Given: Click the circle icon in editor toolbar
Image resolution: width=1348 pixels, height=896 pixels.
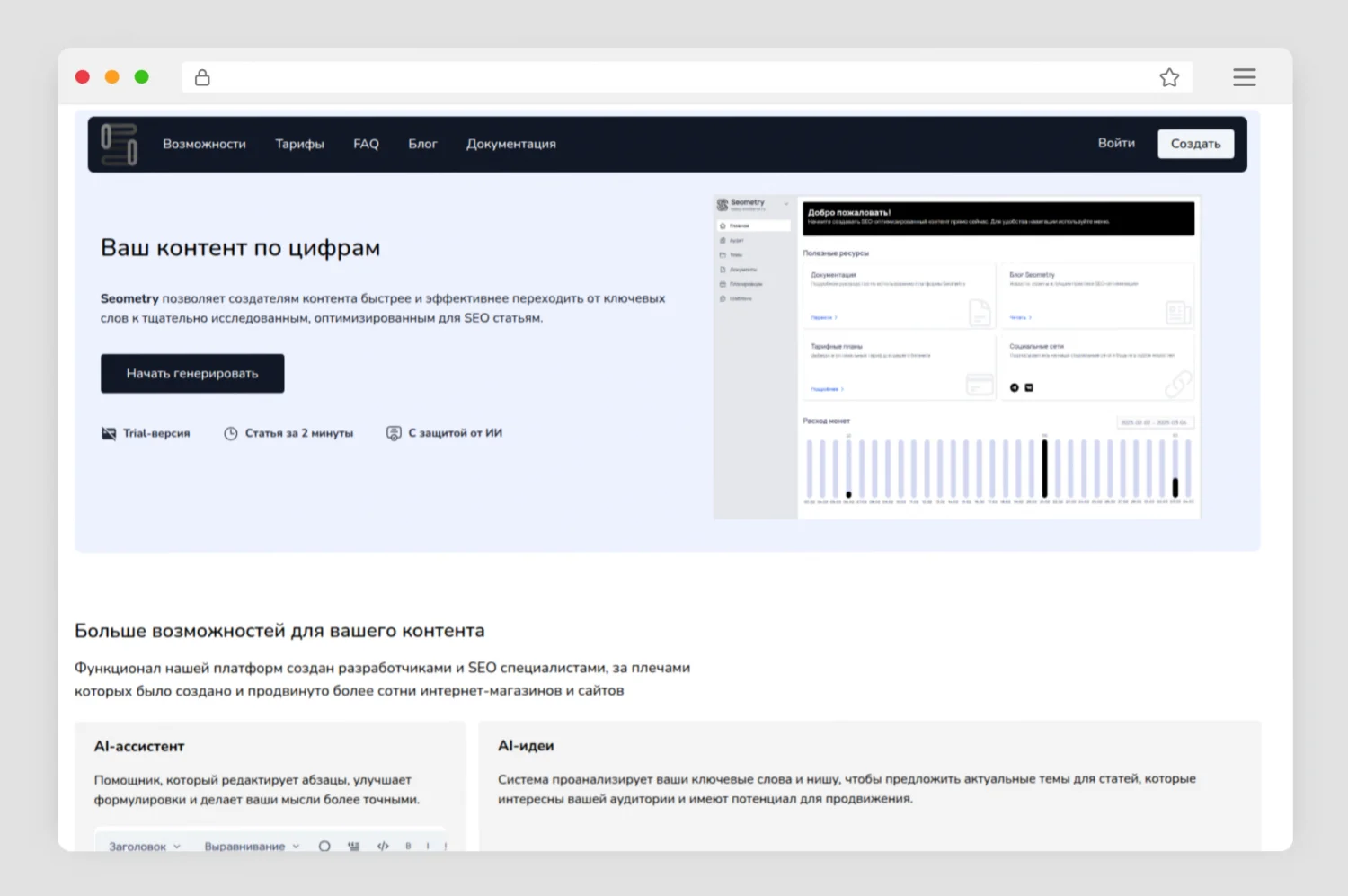Looking at the screenshot, I should pyautogui.click(x=324, y=846).
